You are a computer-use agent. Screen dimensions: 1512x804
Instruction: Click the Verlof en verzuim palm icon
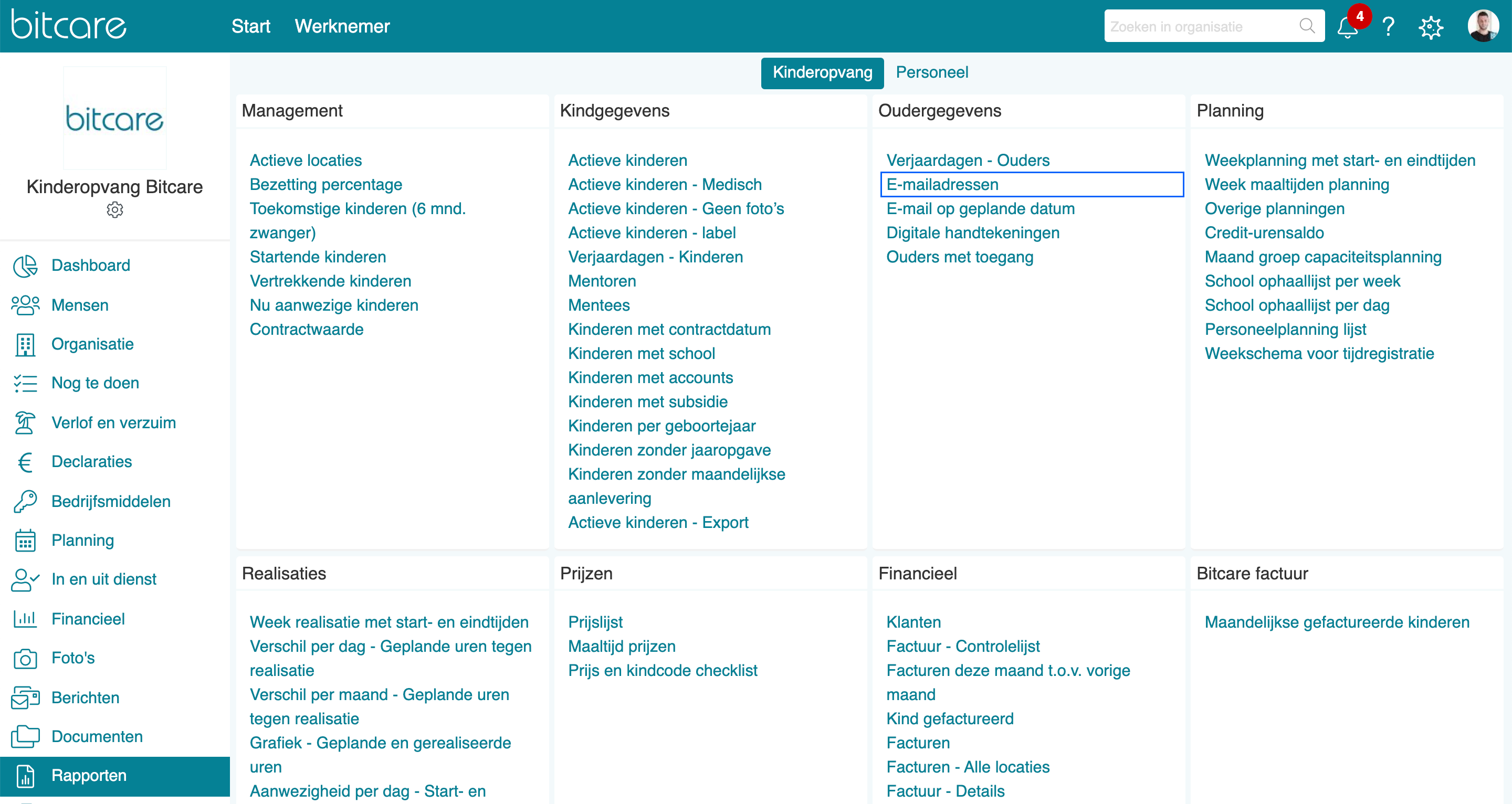click(x=25, y=422)
